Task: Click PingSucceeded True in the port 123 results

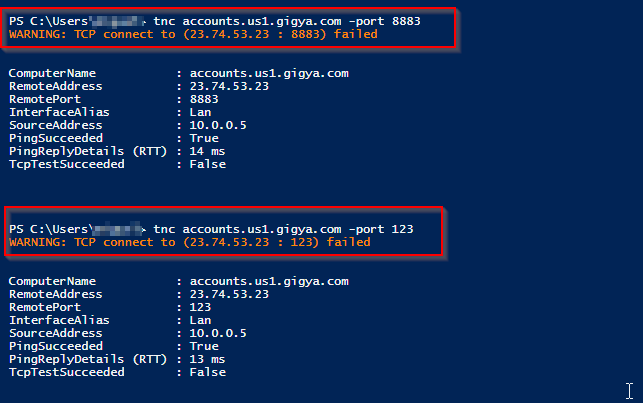Action: 204,346
